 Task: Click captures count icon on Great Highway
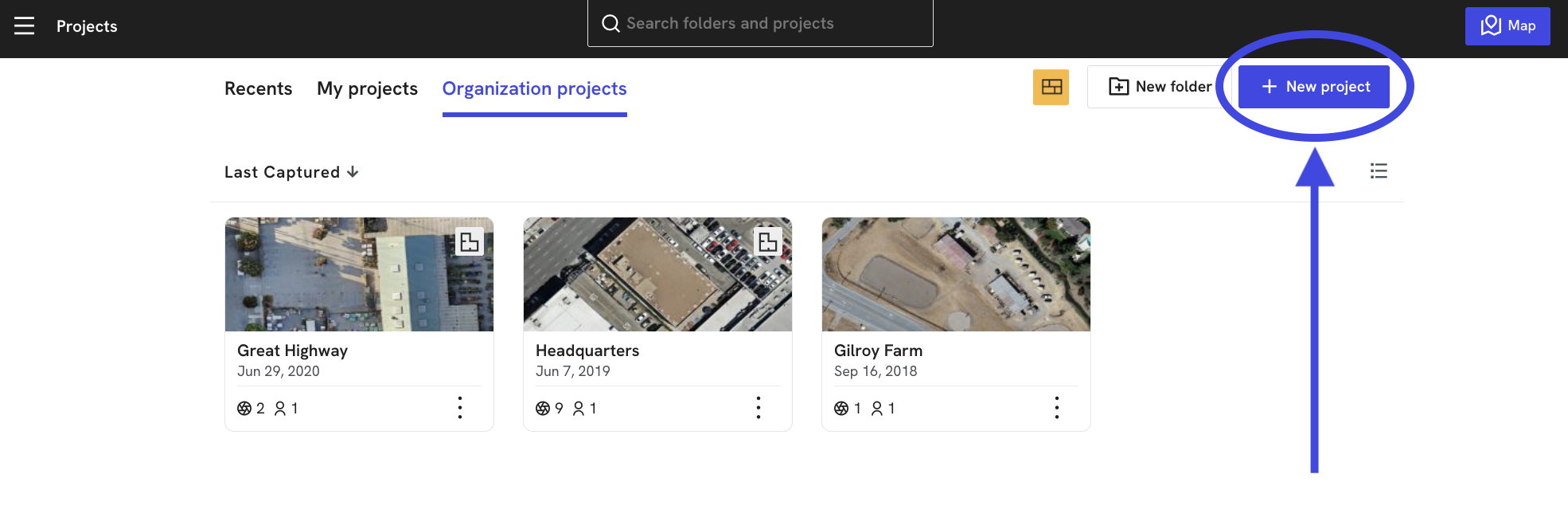tap(244, 409)
